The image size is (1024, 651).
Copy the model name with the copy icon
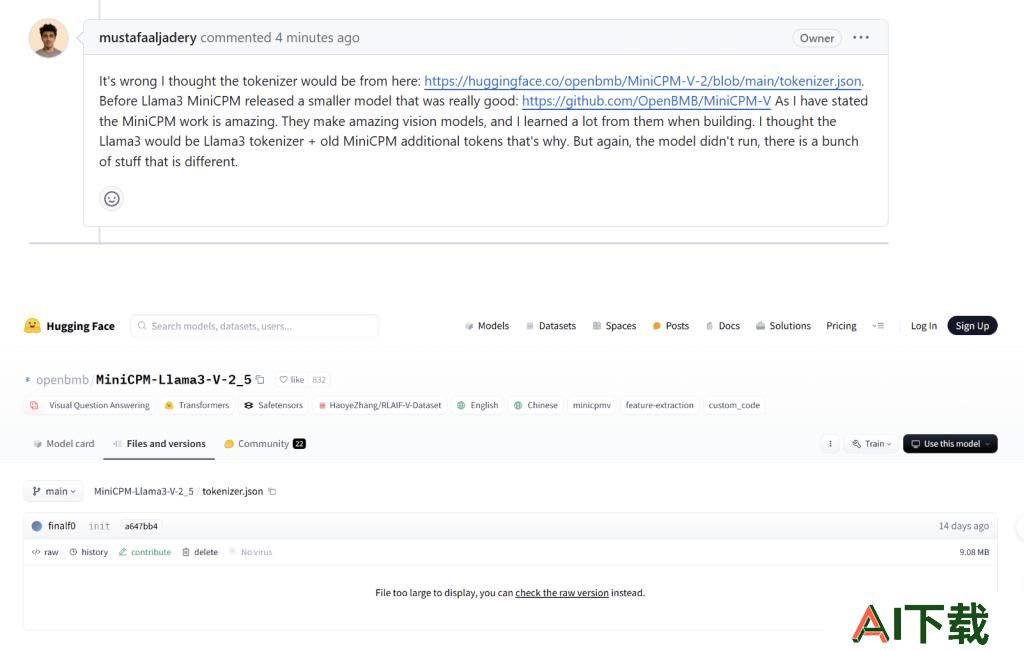point(260,379)
